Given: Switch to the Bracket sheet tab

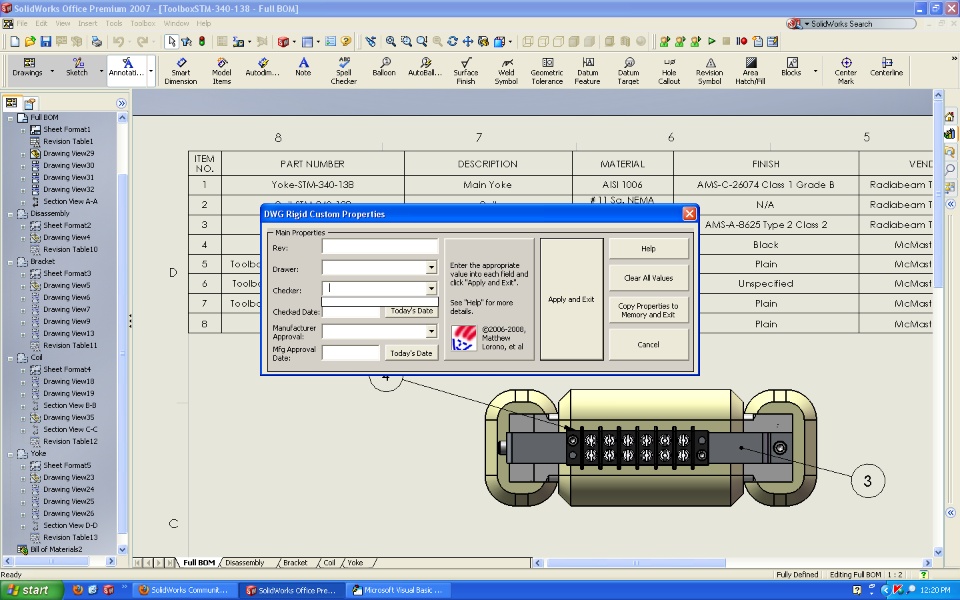Looking at the screenshot, I should [295, 563].
